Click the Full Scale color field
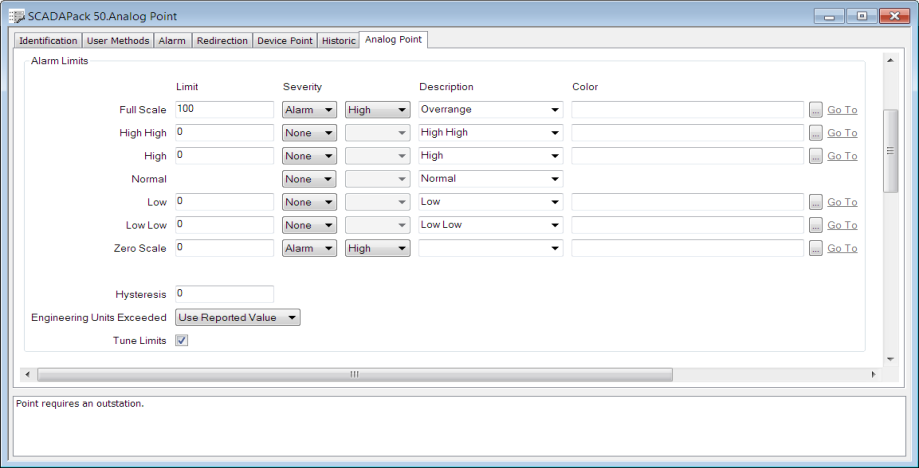The image size is (919, 468). (x=687, y=110)
